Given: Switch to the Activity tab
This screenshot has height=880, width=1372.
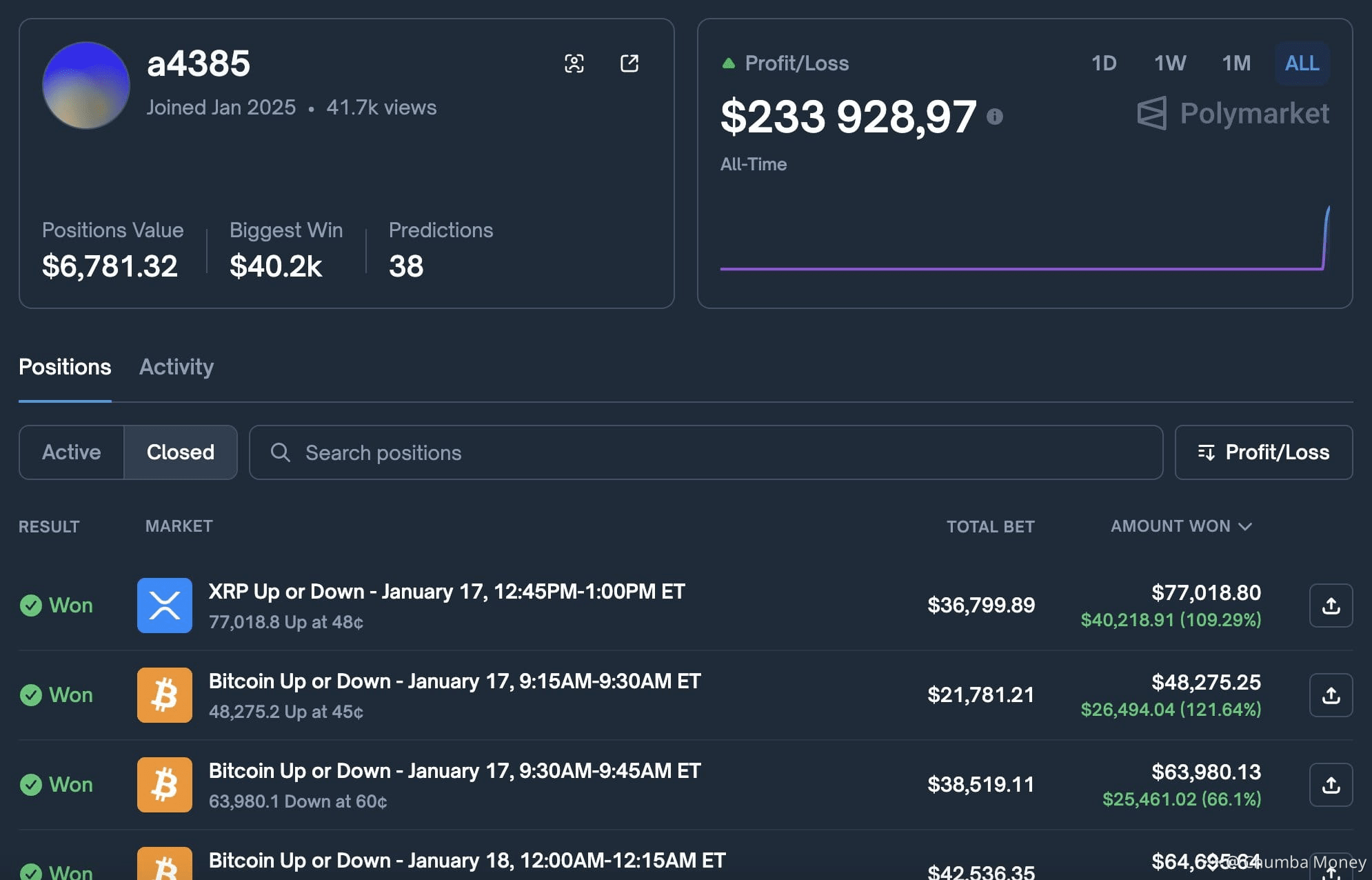Looking at the screenshot, I should pyautogui.click(x=176, y=367).
